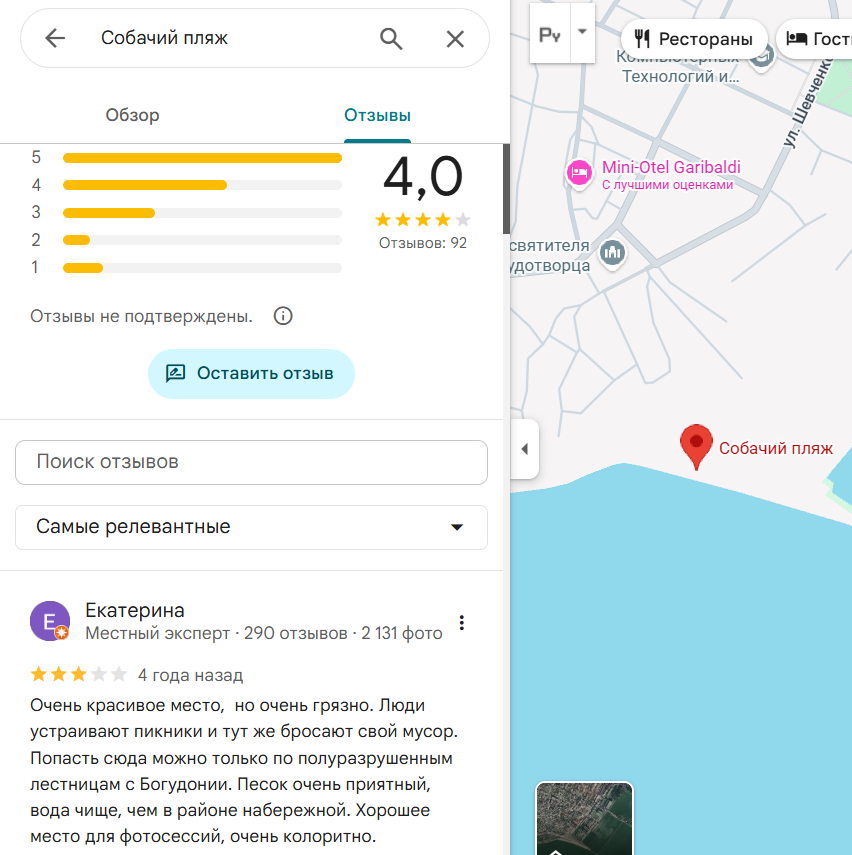Open Екатерина's profile avatar
The width and height of the screenshot is (852, 855).
[50, 621]
